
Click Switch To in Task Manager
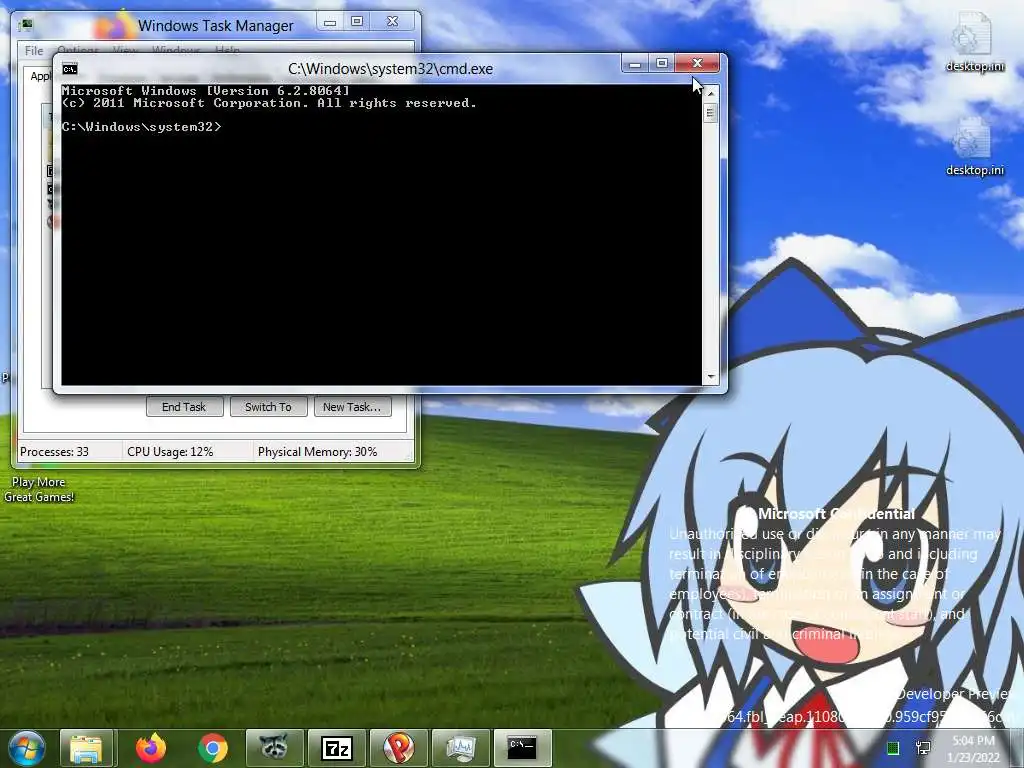[268, 407]
